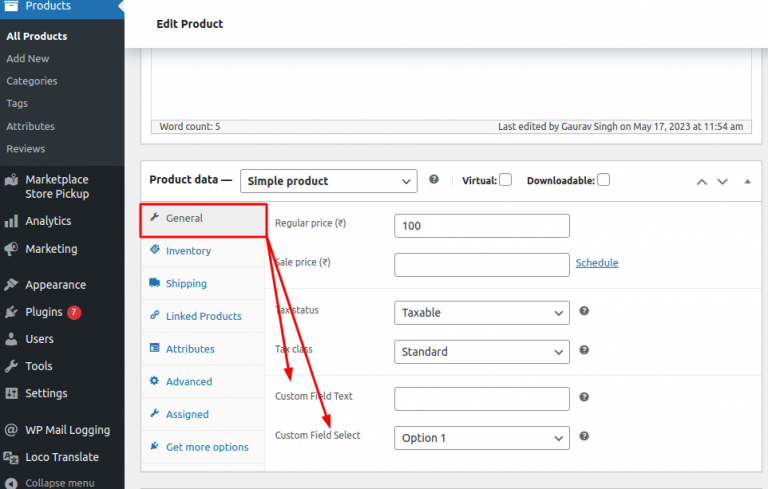Viewport: 768px width, 489px height.
Task: Open product Tags in sidebar
Action: tap(17, 104)
